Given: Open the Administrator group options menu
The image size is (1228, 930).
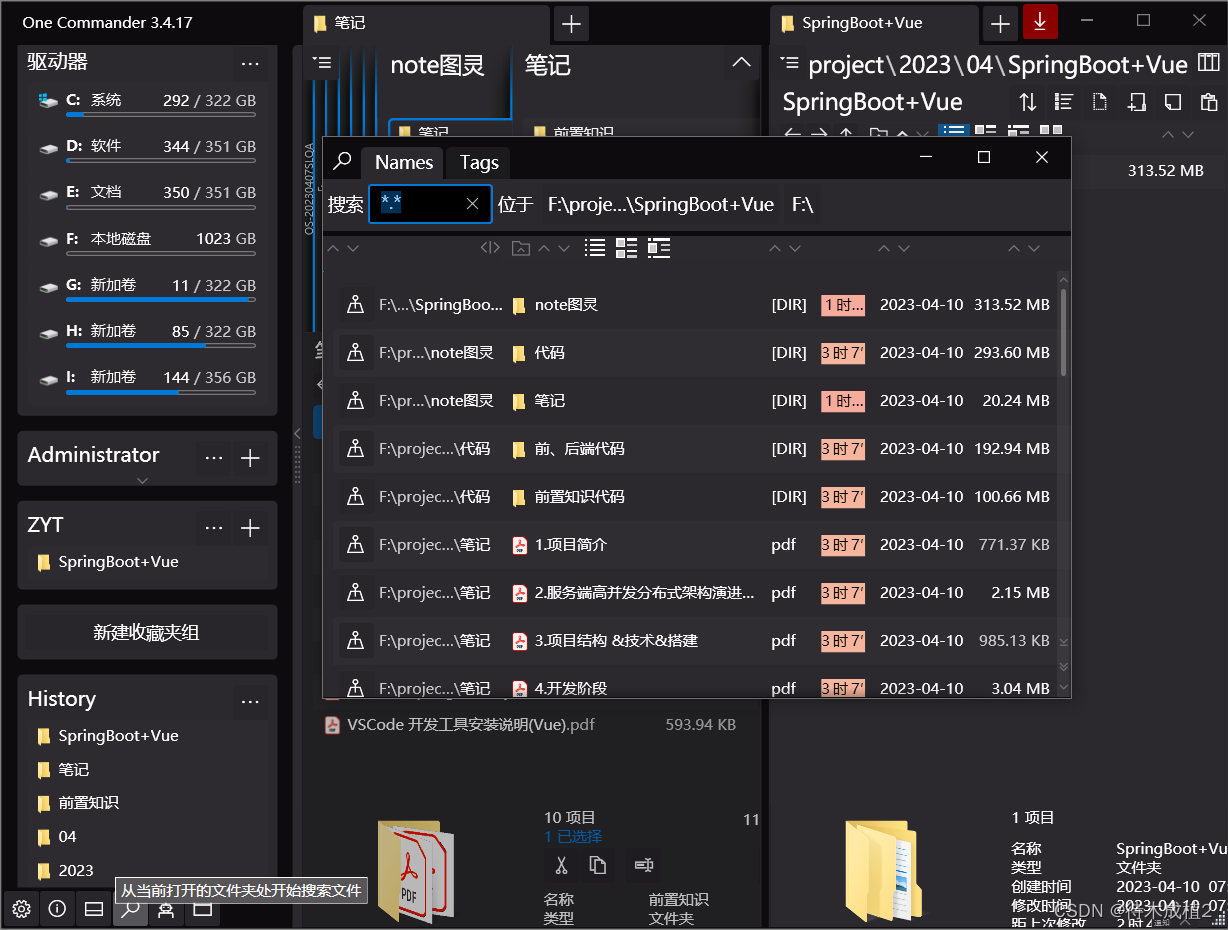Looking at the screenshot, I should click(214, 458).
